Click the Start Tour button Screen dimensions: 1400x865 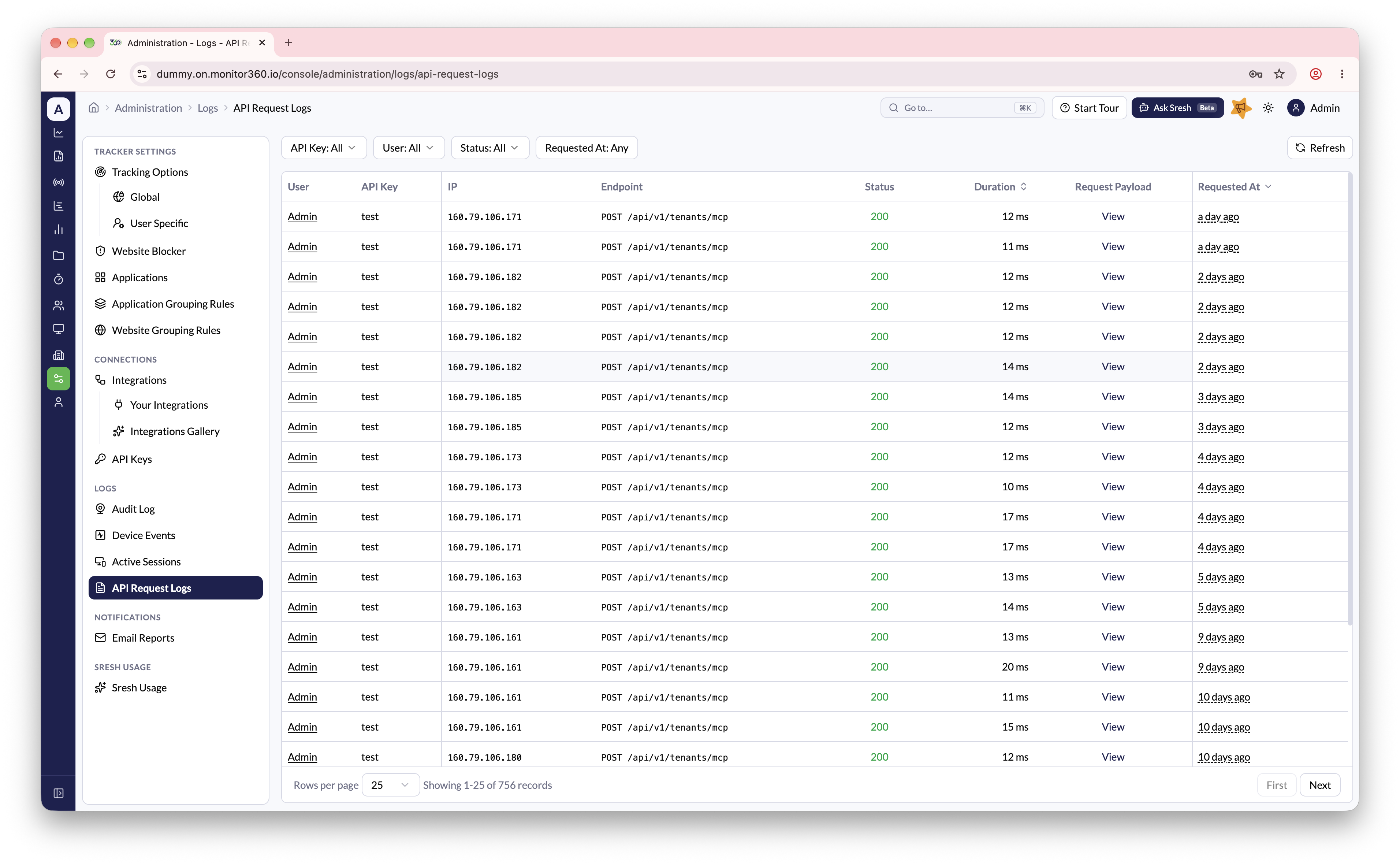(1089, 108)
